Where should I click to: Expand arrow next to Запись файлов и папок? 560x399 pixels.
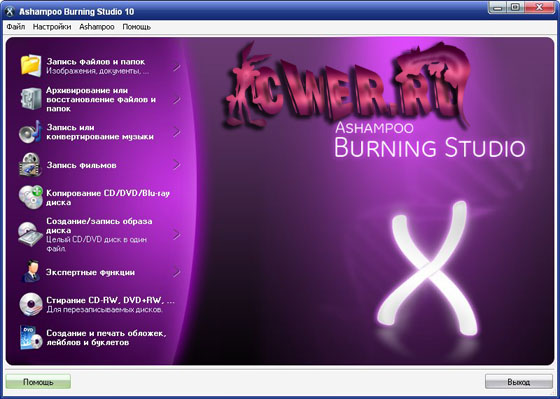pyautogui.click(x=176, y=67)
